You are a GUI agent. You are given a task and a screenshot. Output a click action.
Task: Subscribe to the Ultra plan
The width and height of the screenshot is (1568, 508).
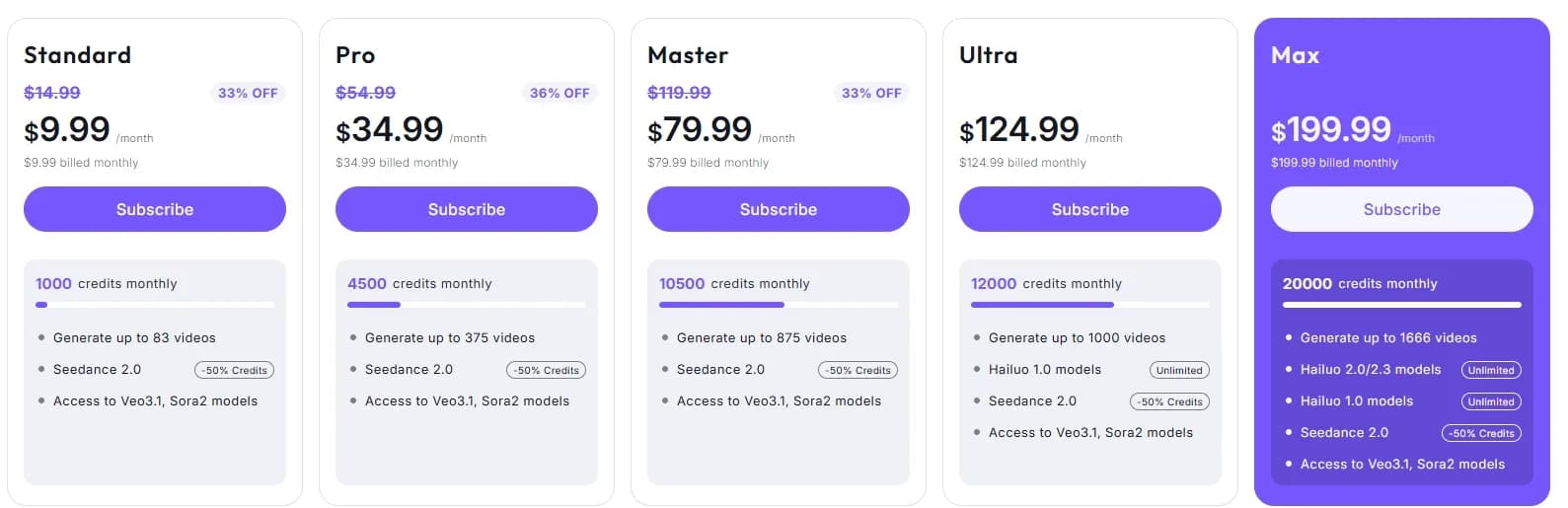[1090, 209]
